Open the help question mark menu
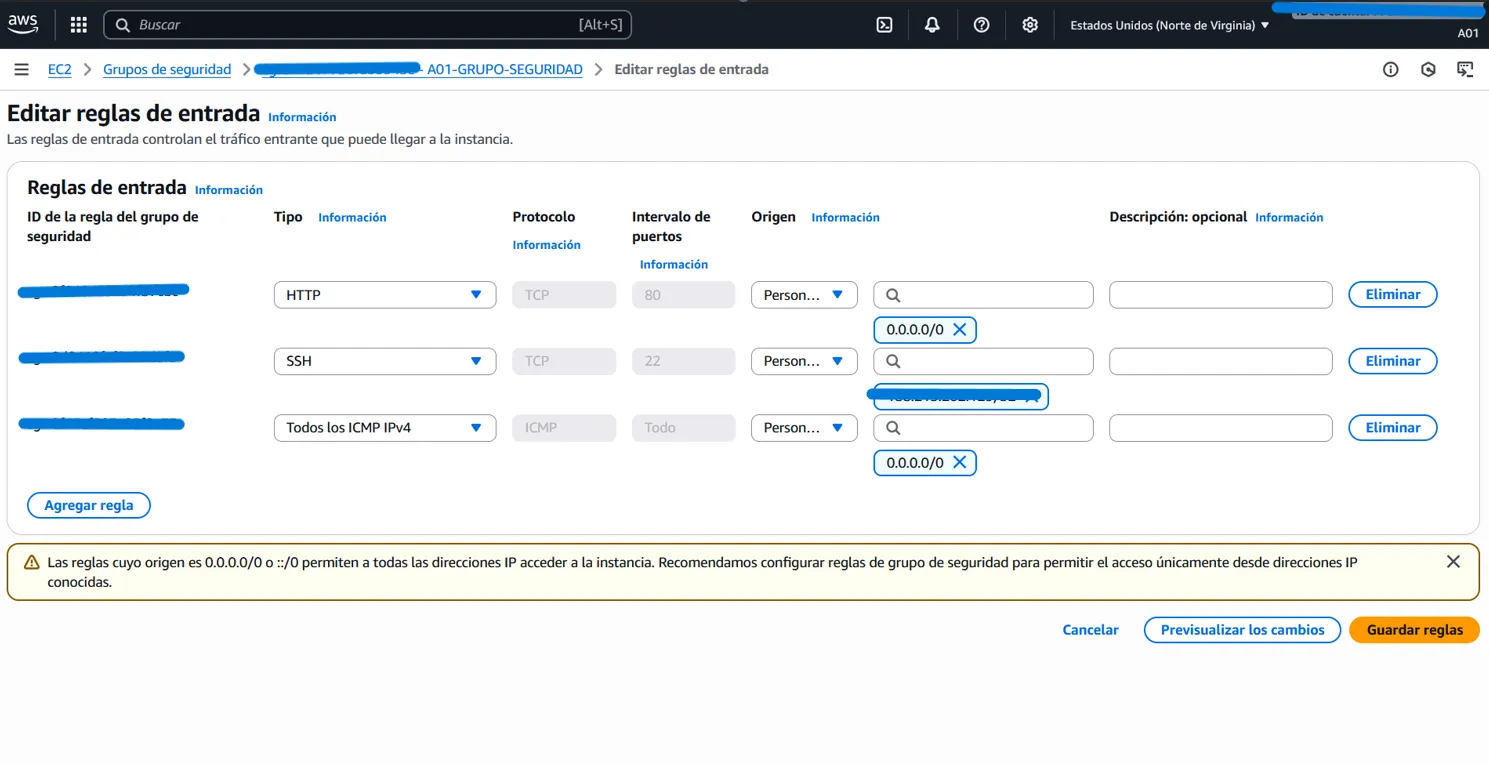 click(x=981, y=25)
